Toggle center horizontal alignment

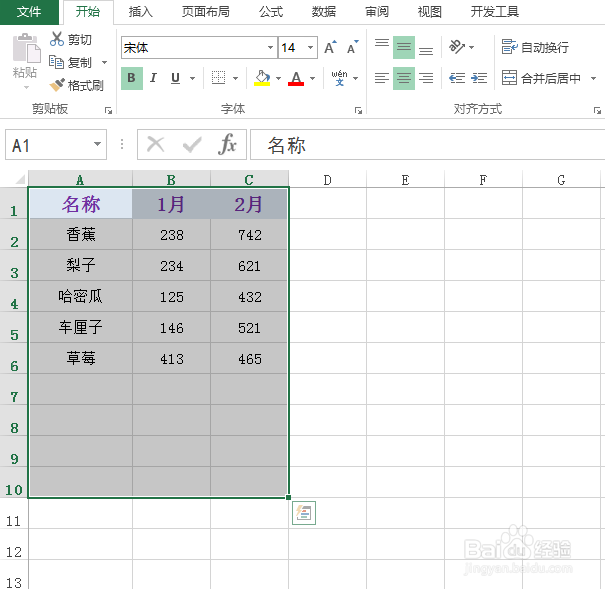pos(404,78)
